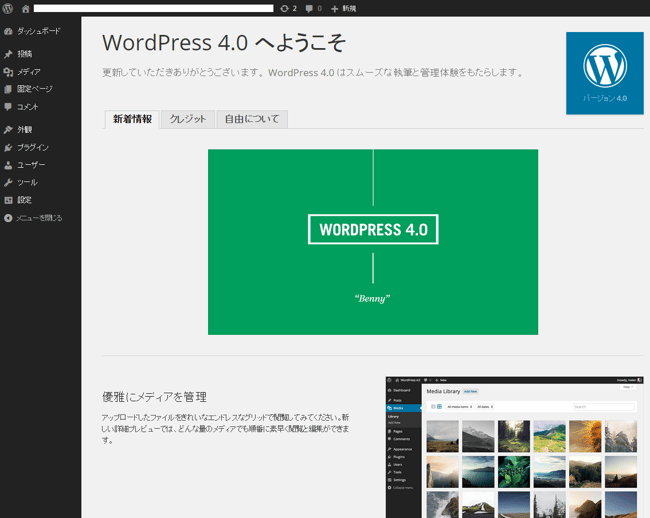Click the ダッシュボード gauge icon
The image size is (650, 518).
coord(8,31)
